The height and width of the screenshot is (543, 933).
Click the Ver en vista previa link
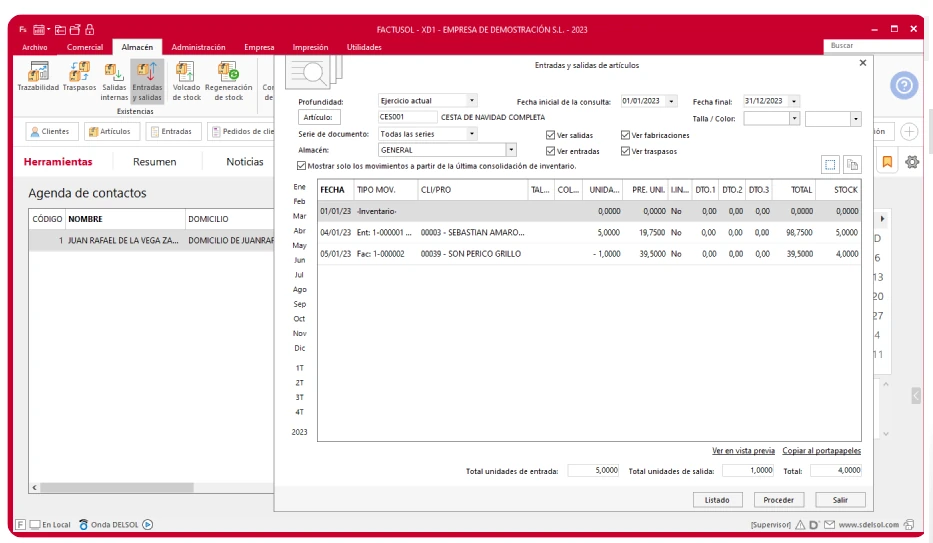tap(743, 451)
